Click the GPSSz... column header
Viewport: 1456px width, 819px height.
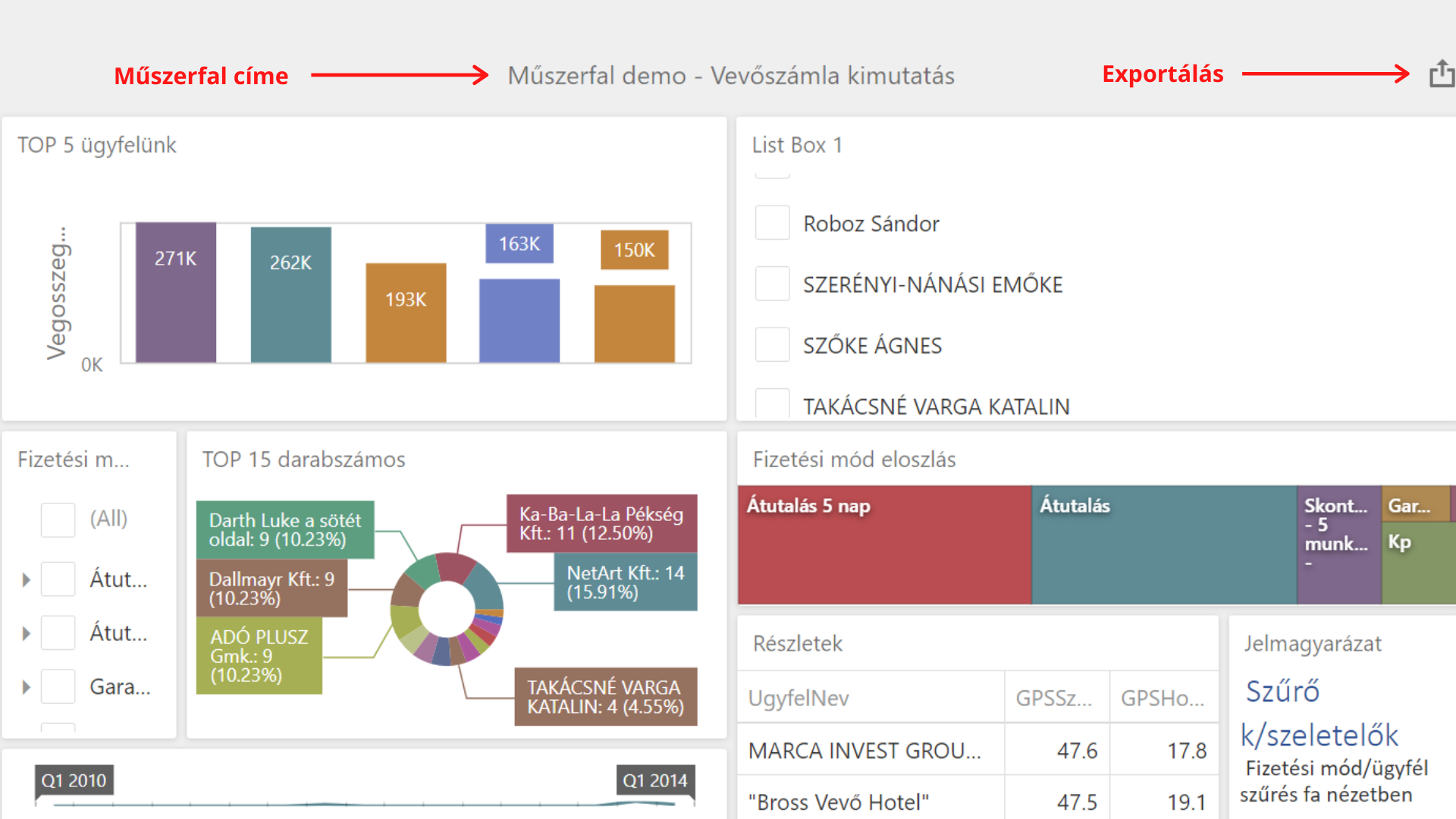pyautogui.click(x=1054, y=698)
